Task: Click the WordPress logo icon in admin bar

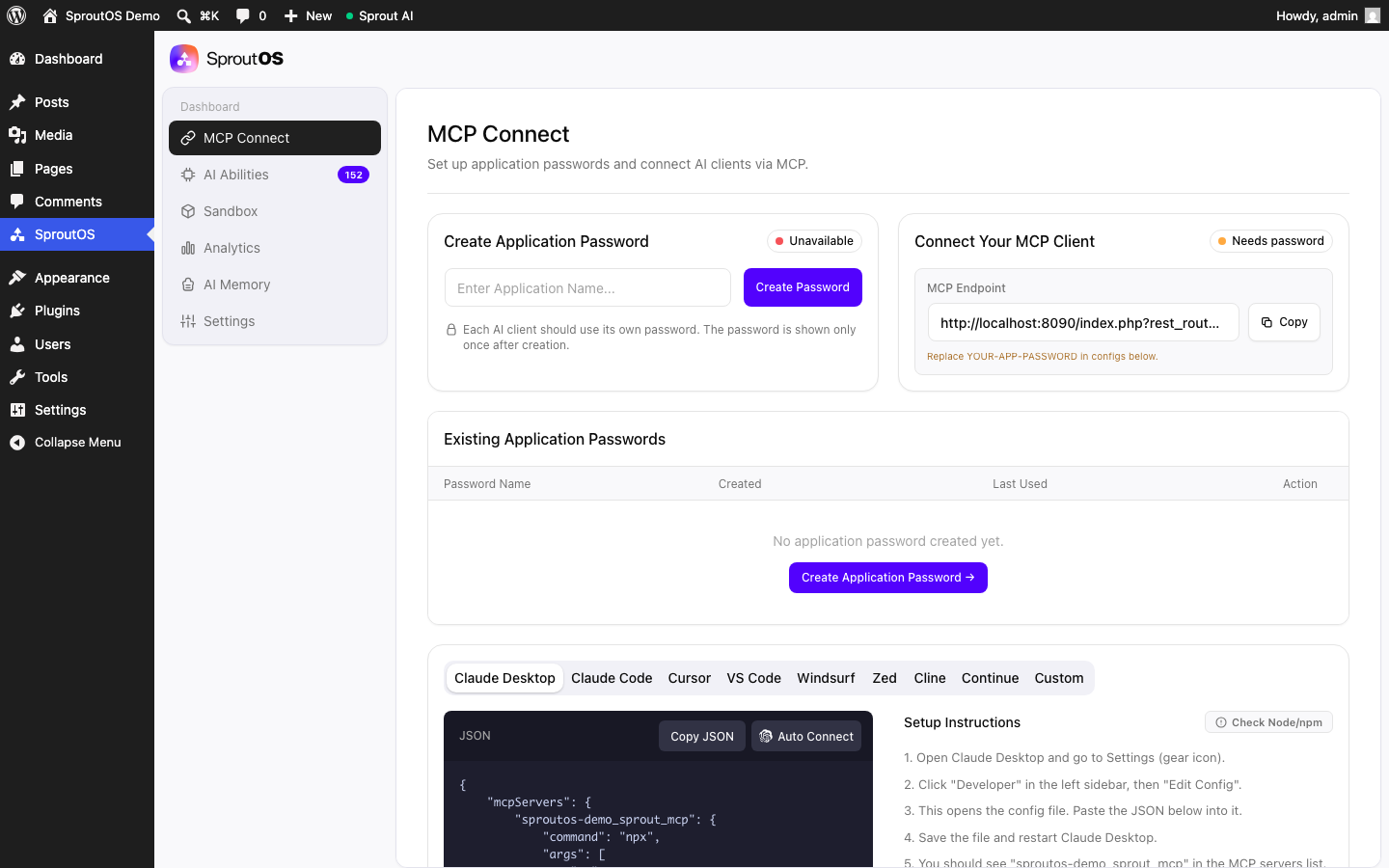Action: point(16,15)
